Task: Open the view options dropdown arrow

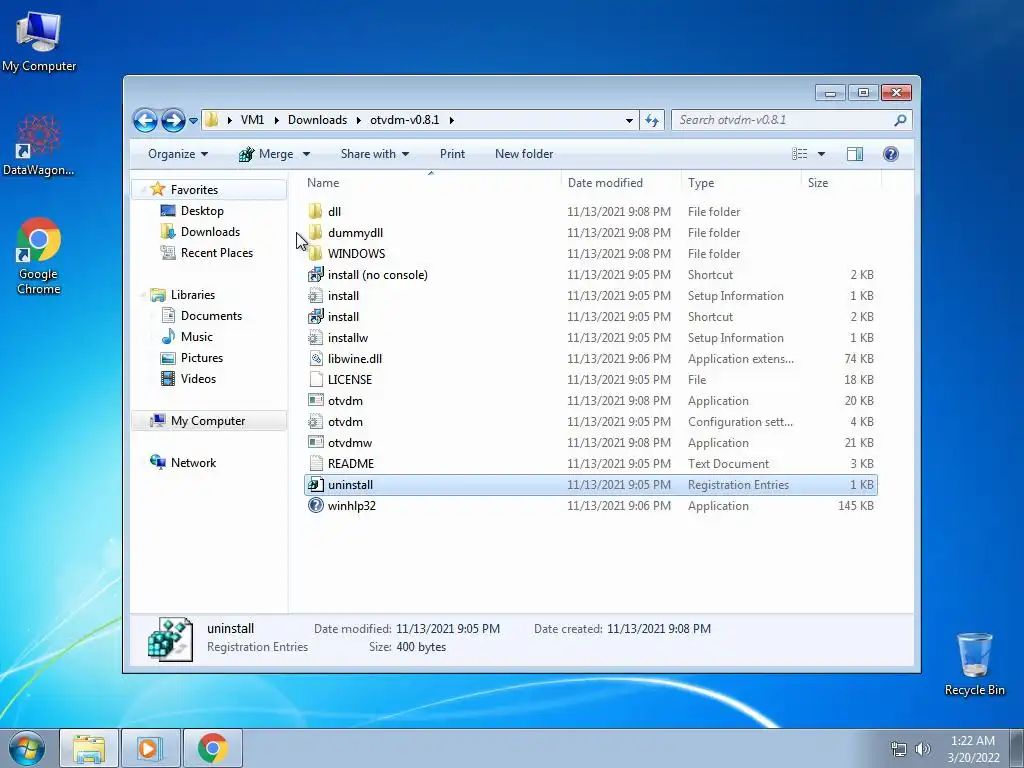Action: [822, 154]
